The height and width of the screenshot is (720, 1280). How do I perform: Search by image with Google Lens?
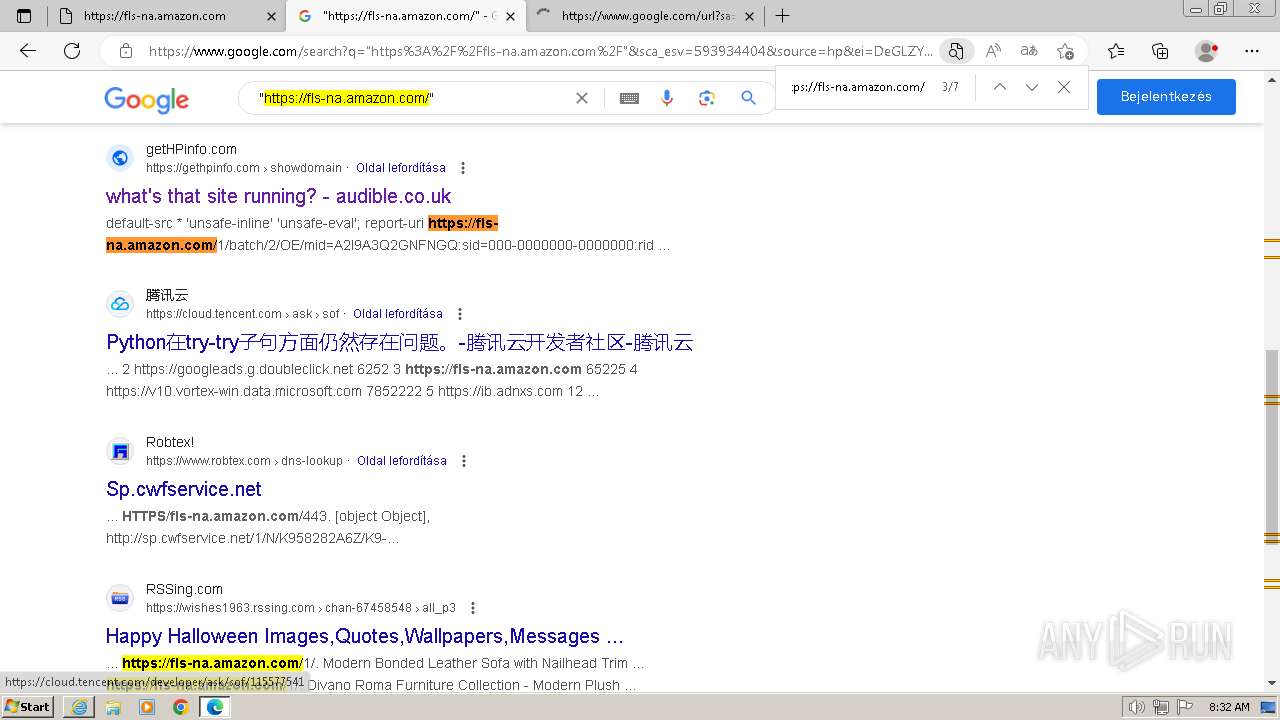[x=707, y=98]
